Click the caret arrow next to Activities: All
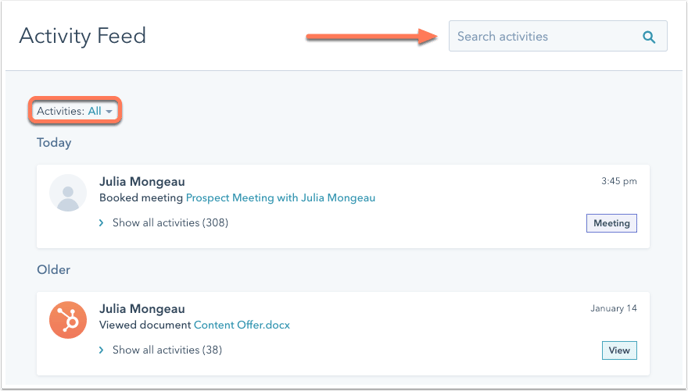Viewport: 688px width, 391px height. pyautogui.click(x=109, y=111)
